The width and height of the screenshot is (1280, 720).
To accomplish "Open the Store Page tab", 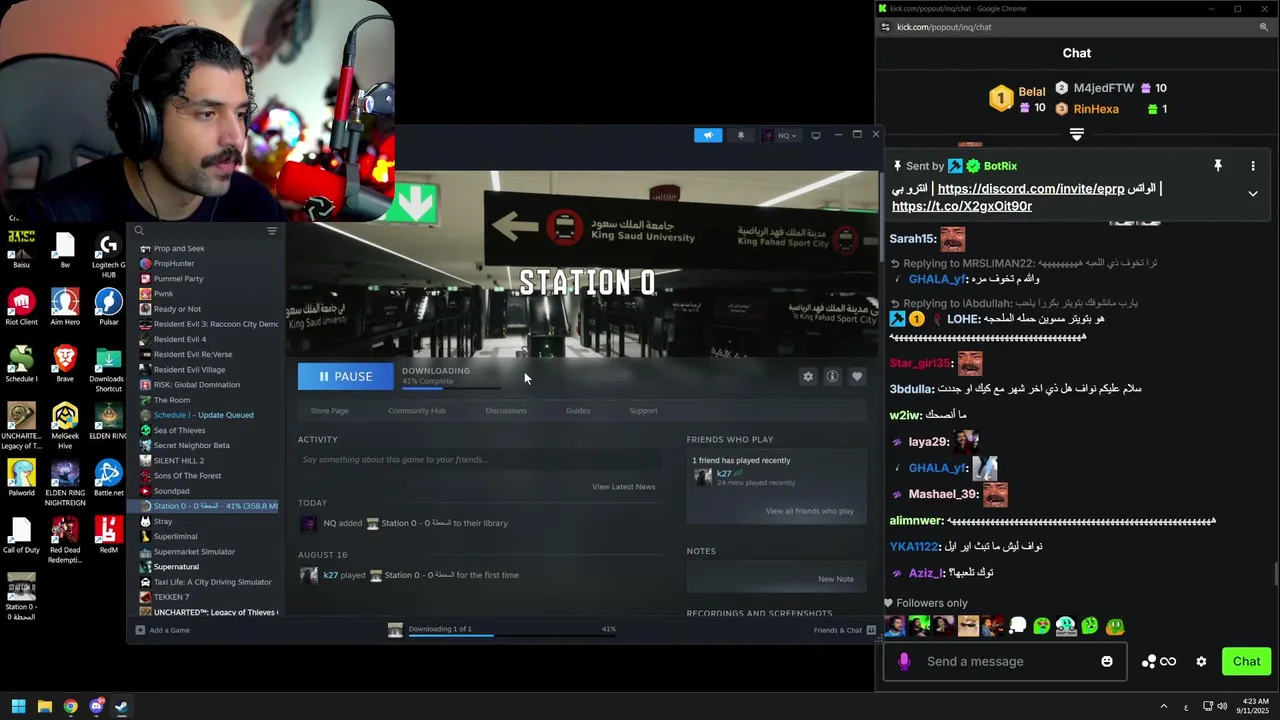I will [x=329, y=411].
